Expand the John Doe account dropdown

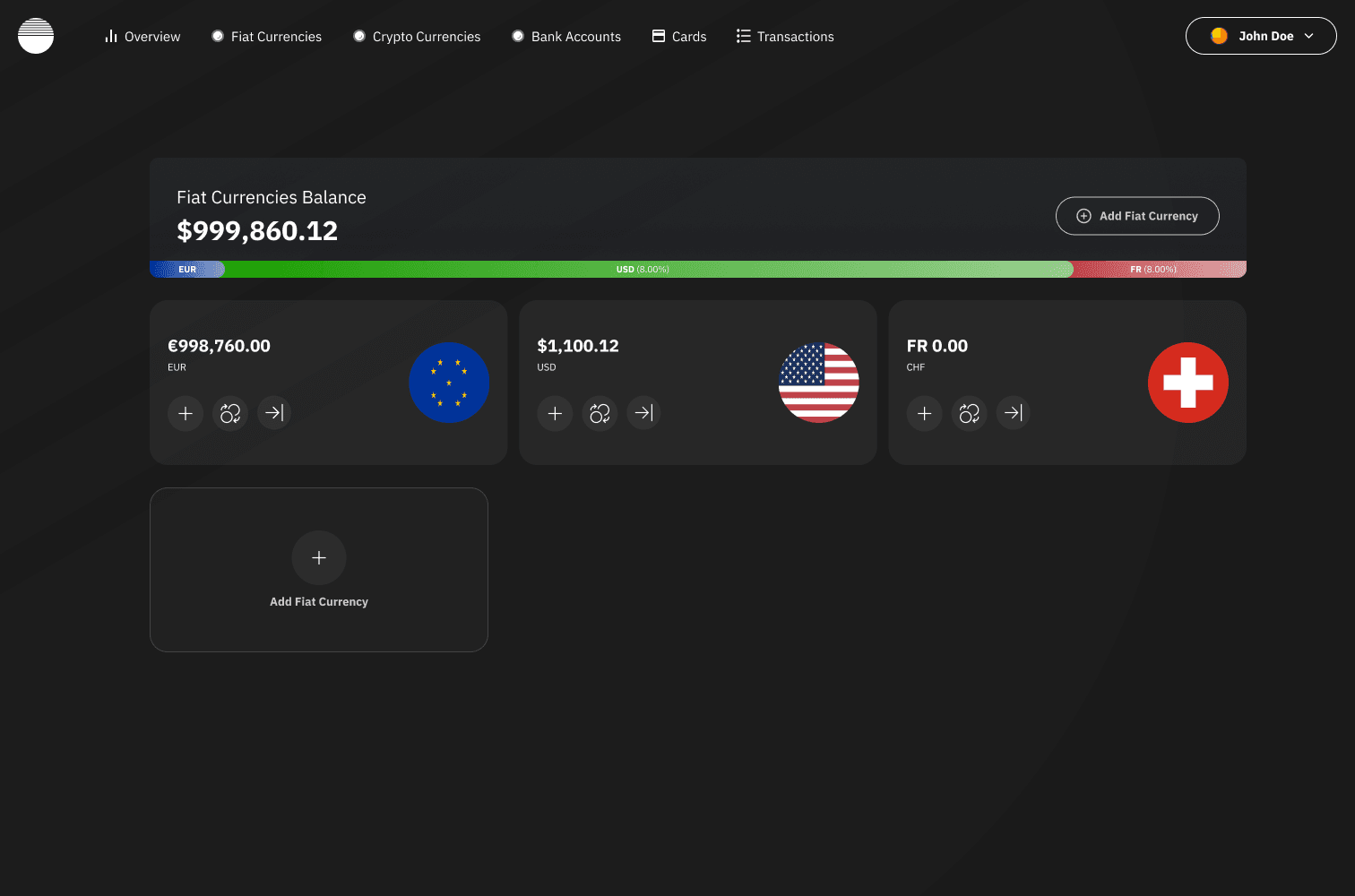1261,36
